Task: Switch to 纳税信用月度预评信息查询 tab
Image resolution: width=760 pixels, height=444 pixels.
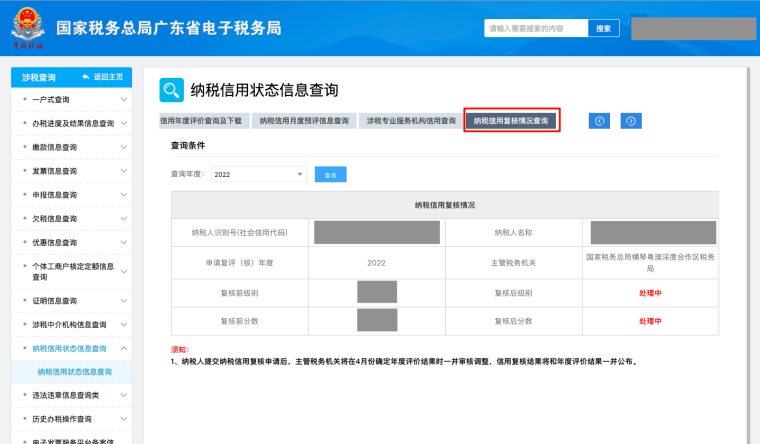Action: (304, 121)
